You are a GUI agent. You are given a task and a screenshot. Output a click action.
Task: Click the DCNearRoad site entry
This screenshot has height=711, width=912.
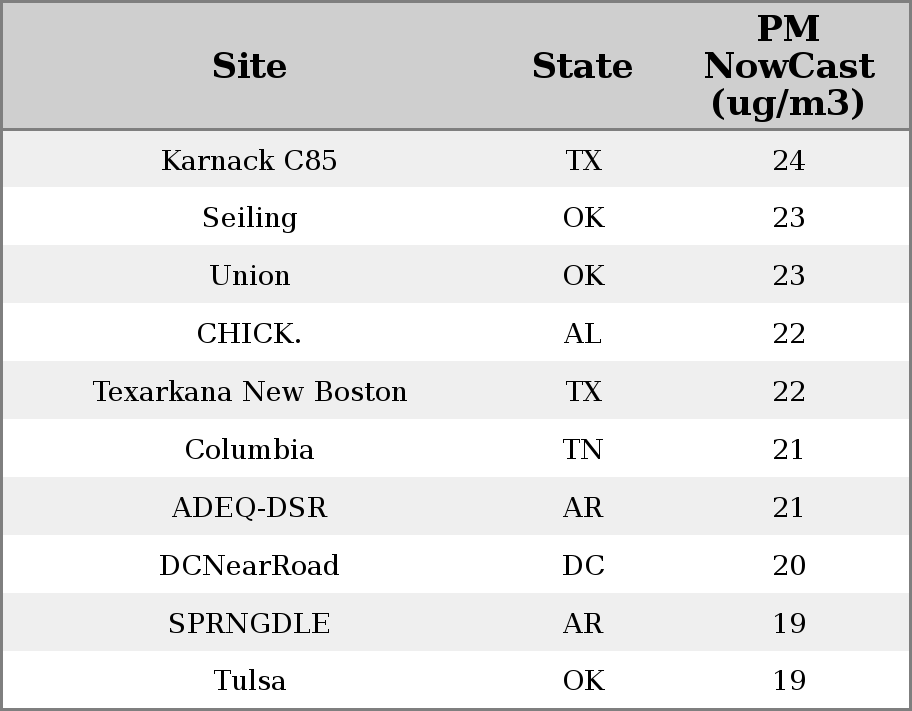point(250,566)
